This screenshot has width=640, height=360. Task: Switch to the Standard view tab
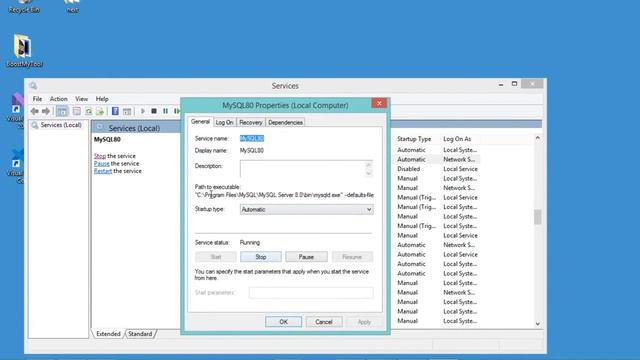[140, 334]
